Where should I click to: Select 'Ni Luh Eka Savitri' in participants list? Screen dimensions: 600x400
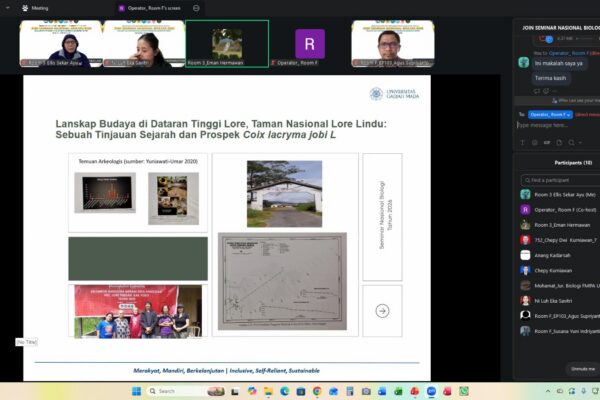coord(559,301)
